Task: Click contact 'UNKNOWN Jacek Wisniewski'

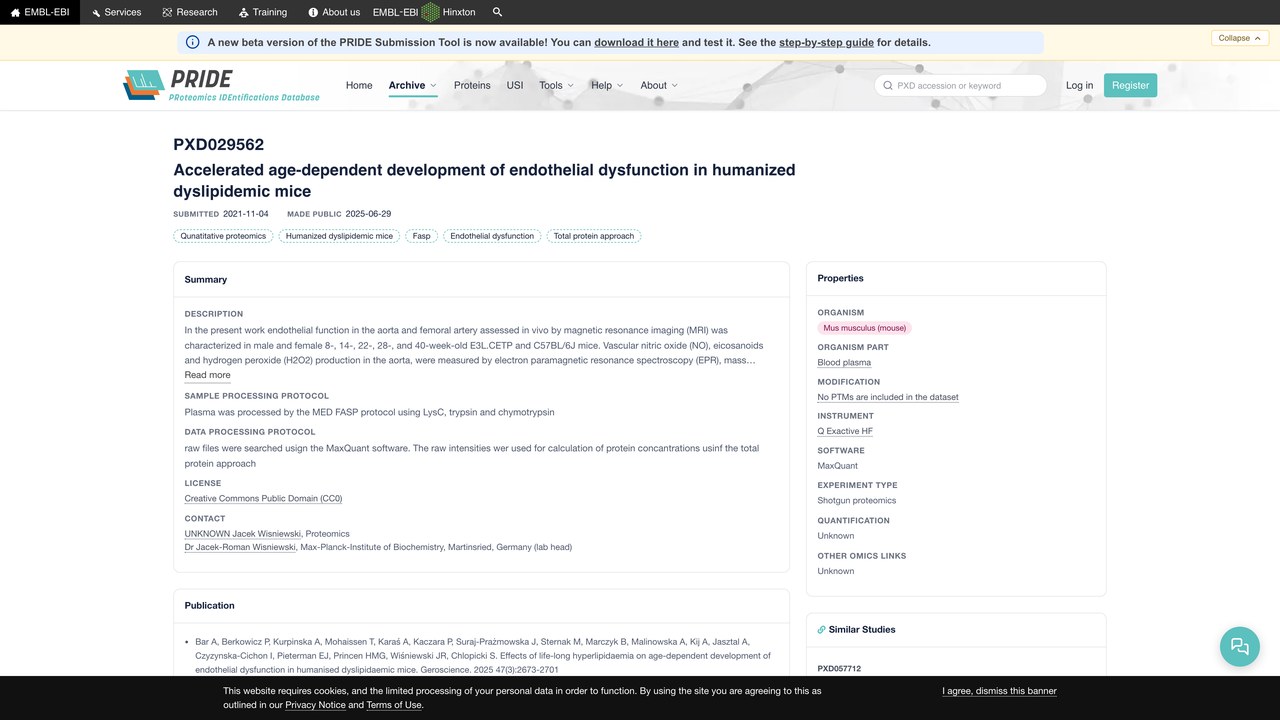Action: point(243,534)
